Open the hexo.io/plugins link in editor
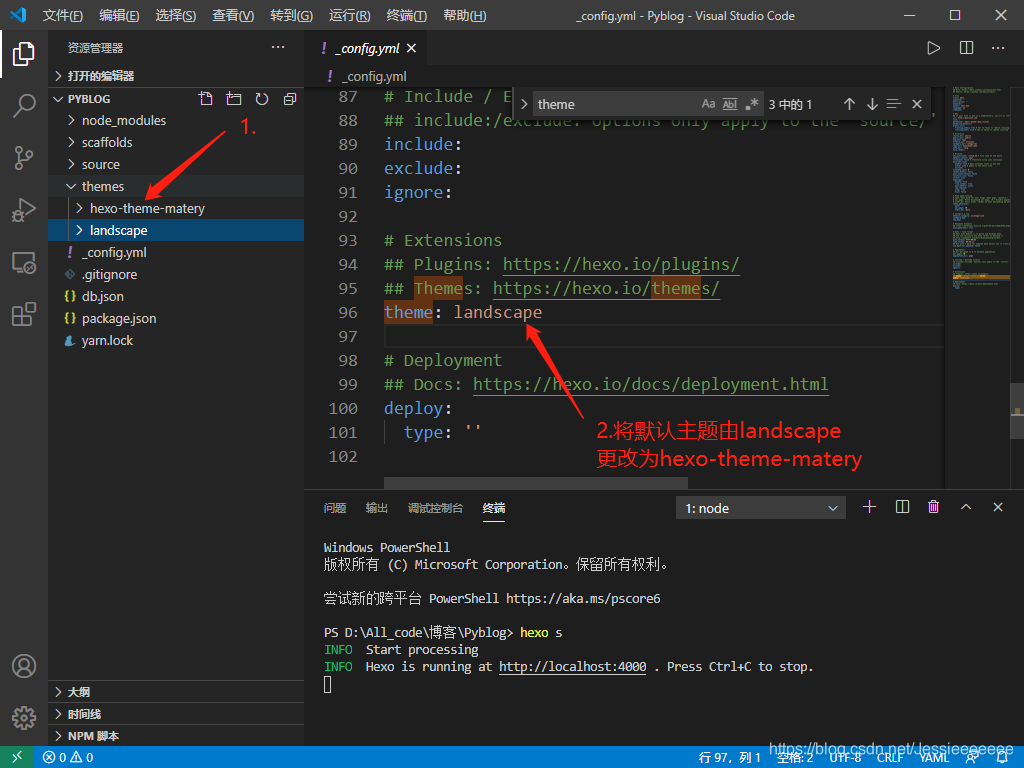 click(x=620, y=264)
